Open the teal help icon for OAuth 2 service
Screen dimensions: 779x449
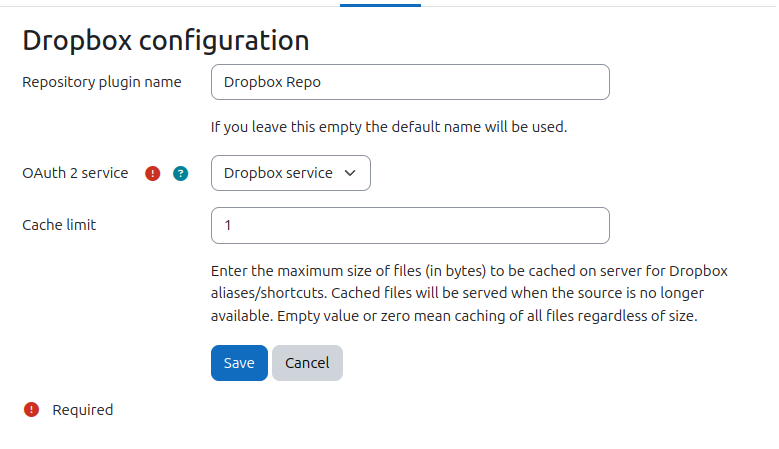click(180, 173)
